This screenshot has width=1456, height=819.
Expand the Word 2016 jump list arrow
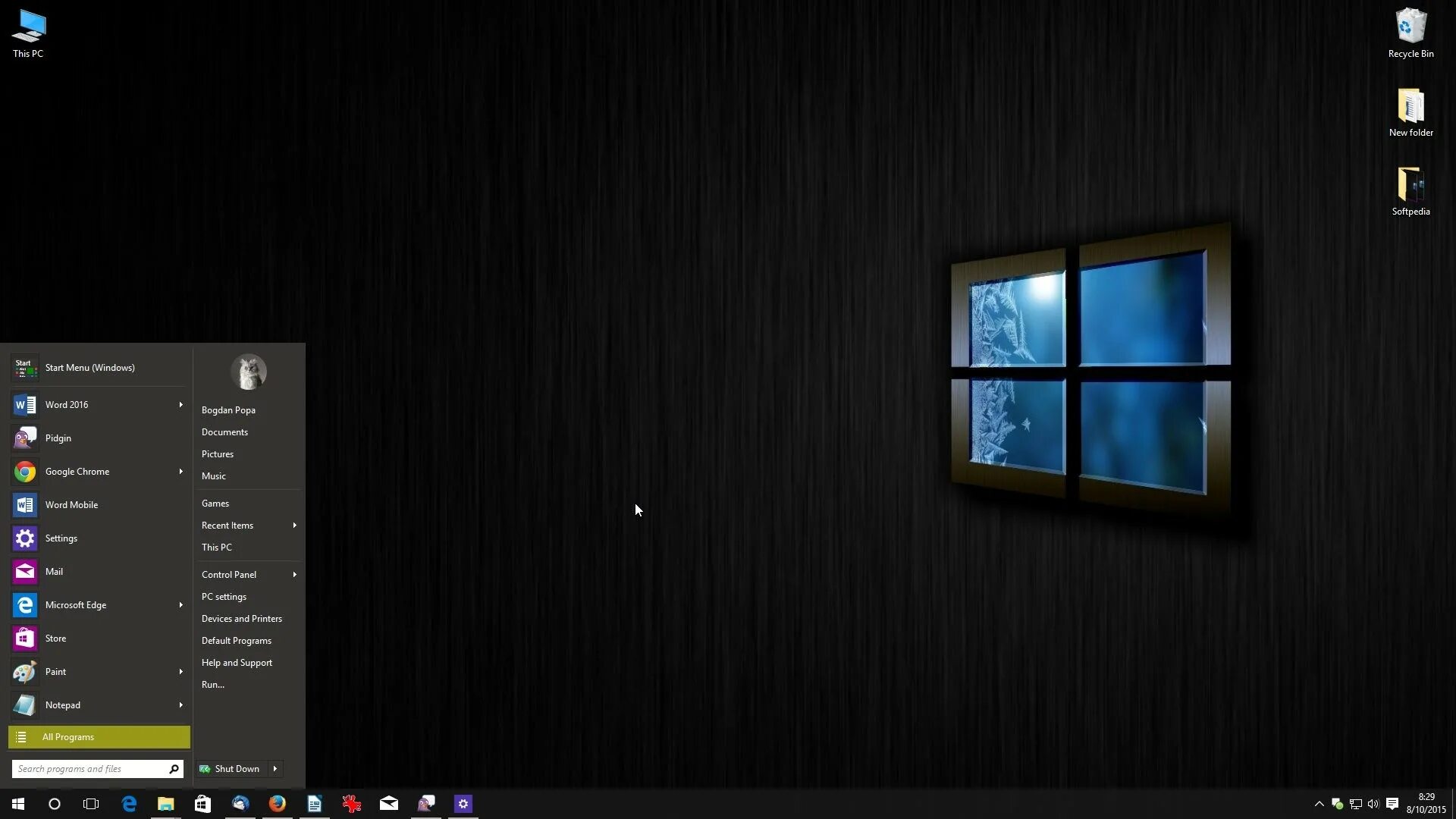[x=180, y=405]
